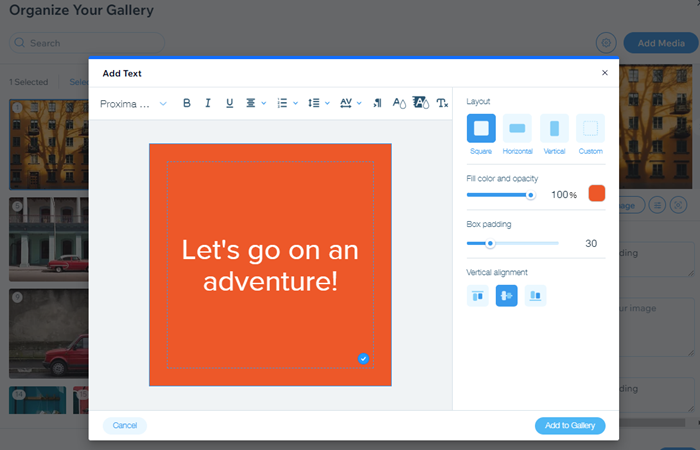The image size is (700, 450).
Task: Click the gallery settings gear icon
Action: (606, 43)
